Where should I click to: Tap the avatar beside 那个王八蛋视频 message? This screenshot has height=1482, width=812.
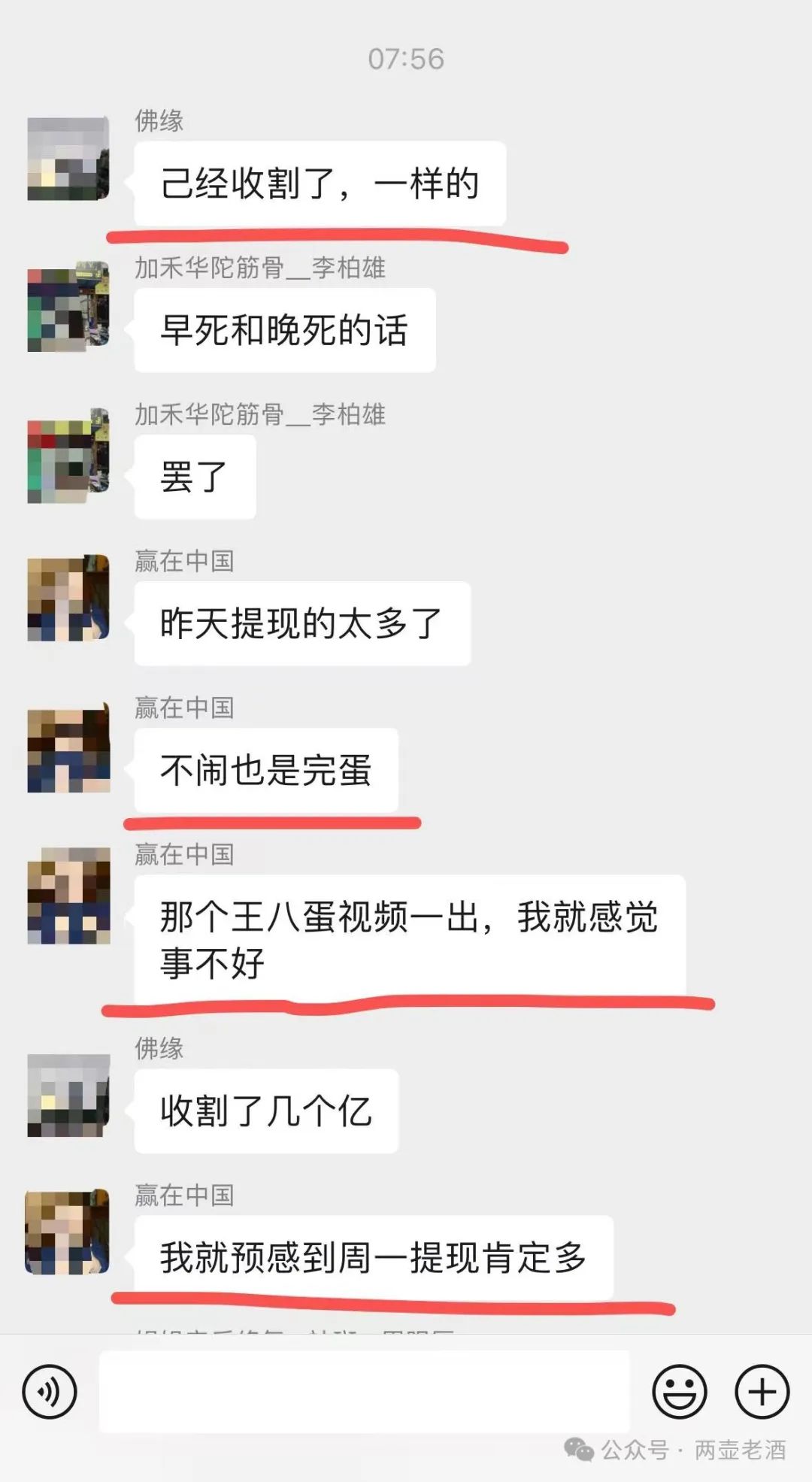tap(68, 896)
